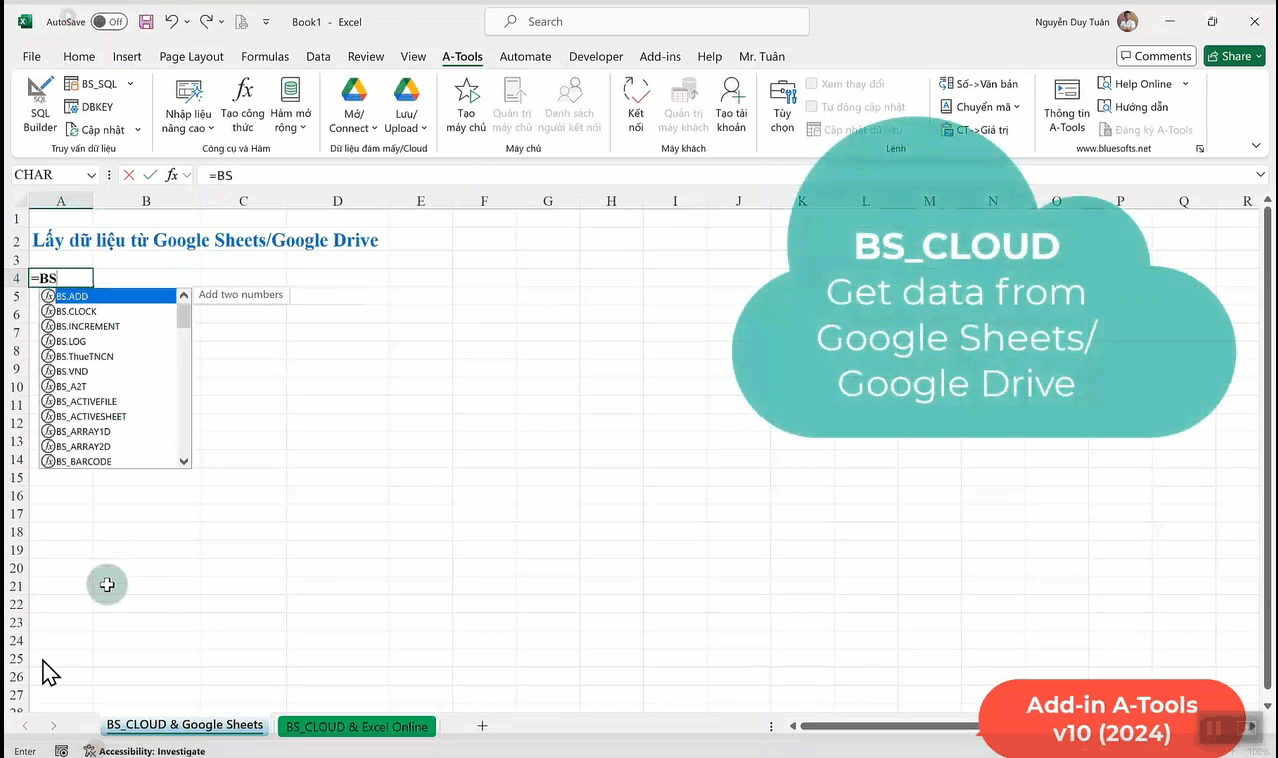Click Kết nối connection button

pyautogui.click(x=636, y=105)
